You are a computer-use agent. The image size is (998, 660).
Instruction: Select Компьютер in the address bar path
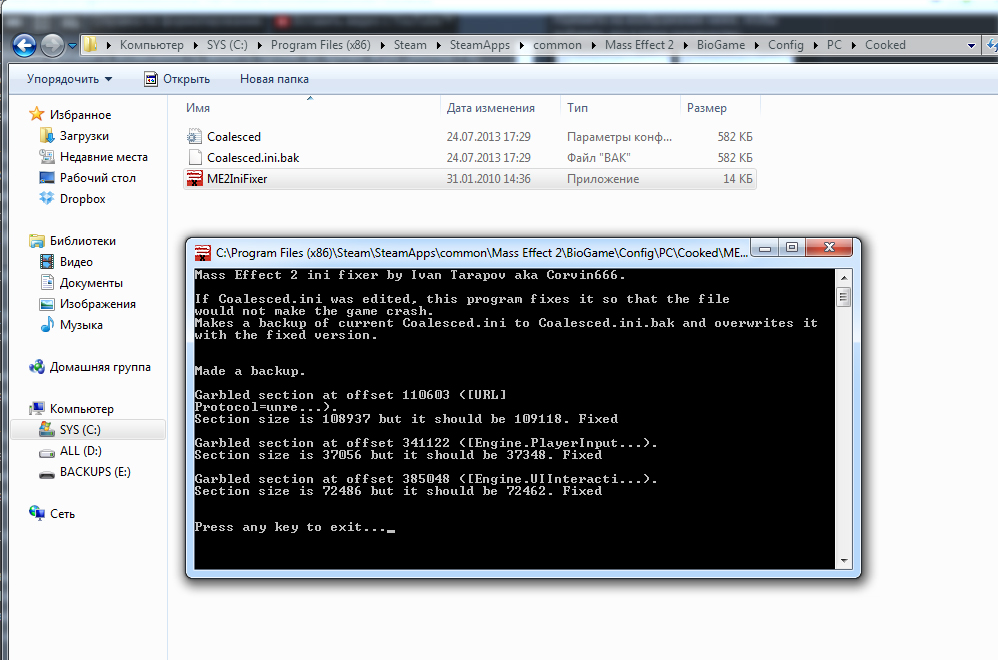[x=151, y=45]
